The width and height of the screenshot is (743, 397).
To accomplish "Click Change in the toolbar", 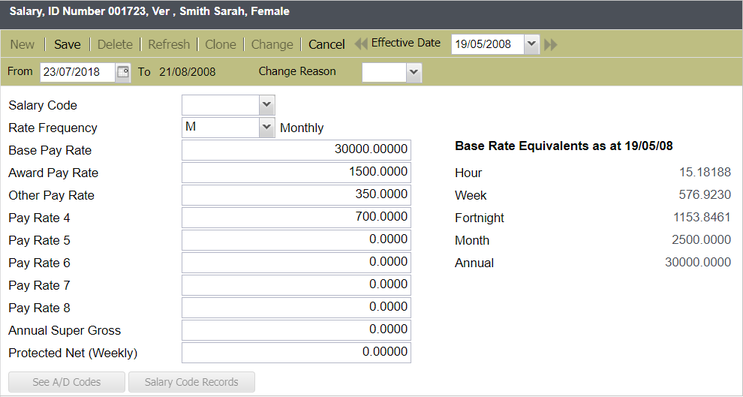I will tap(272, 45).
